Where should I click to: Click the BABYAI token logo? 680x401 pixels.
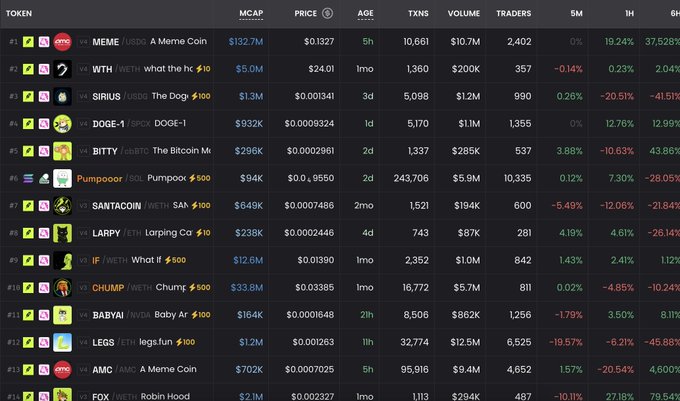[x=62, y=315]
